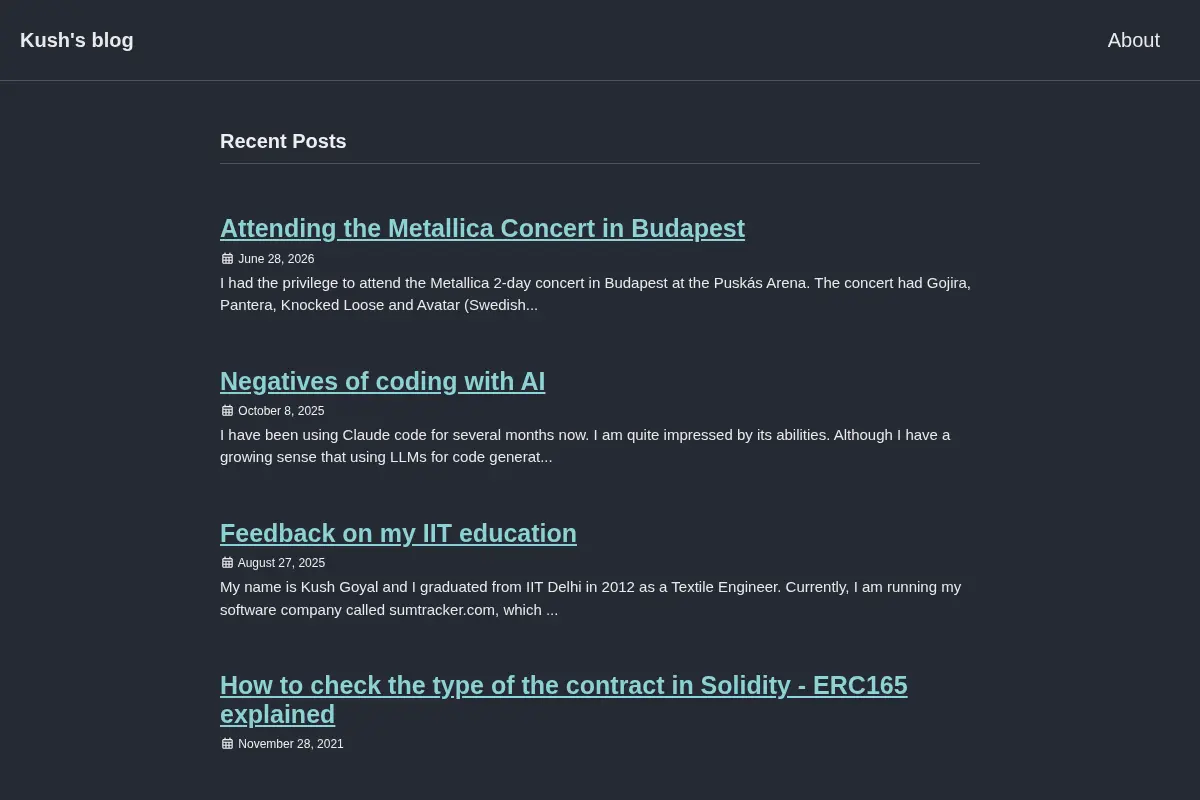Click the excerpt mentioning Kush Goyal and sumtracker.com
The height and width of the screenshot is (800, 1200).
tap(590, 598)
